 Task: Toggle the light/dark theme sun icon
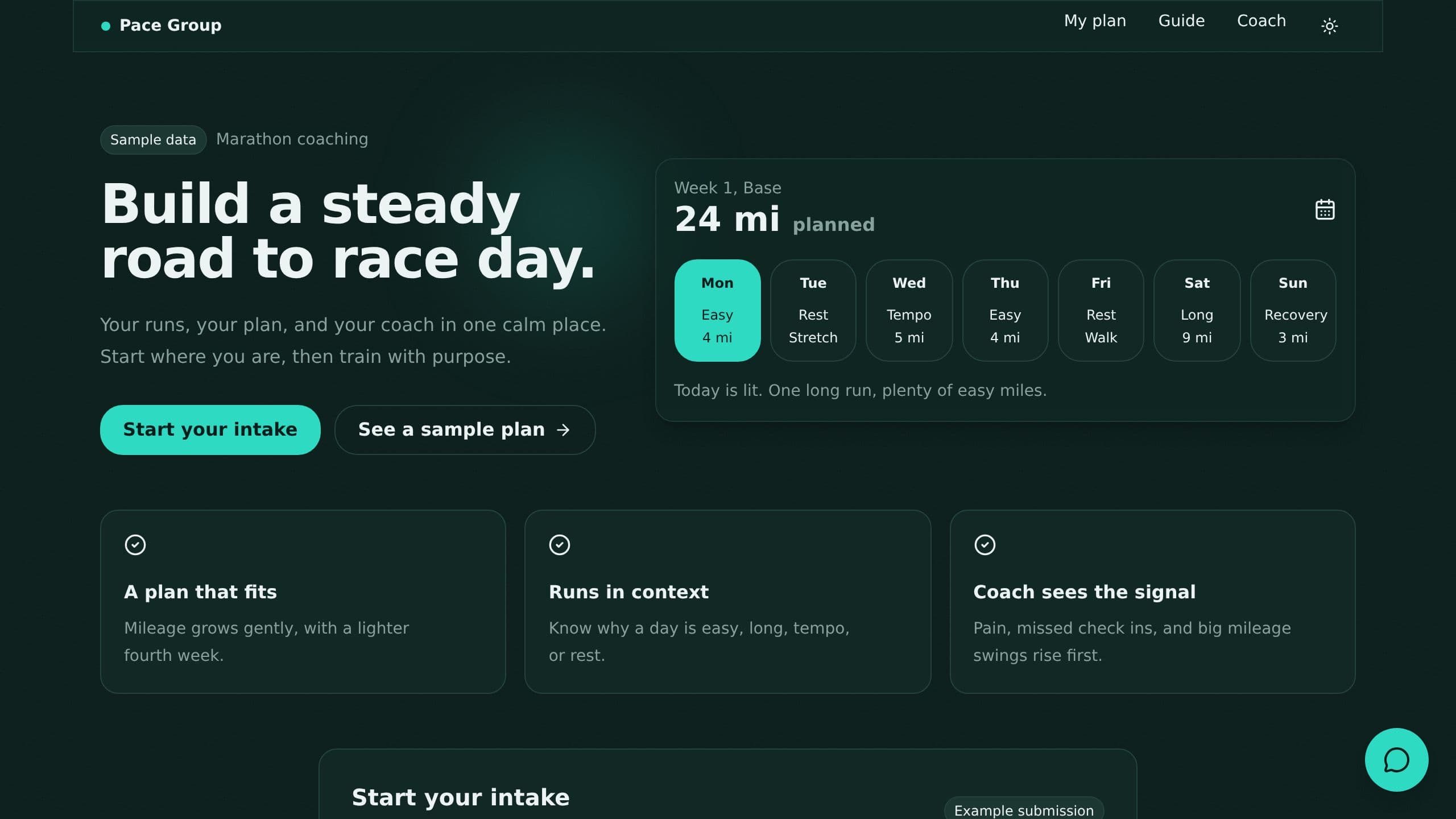click(x=1329, y=26)
